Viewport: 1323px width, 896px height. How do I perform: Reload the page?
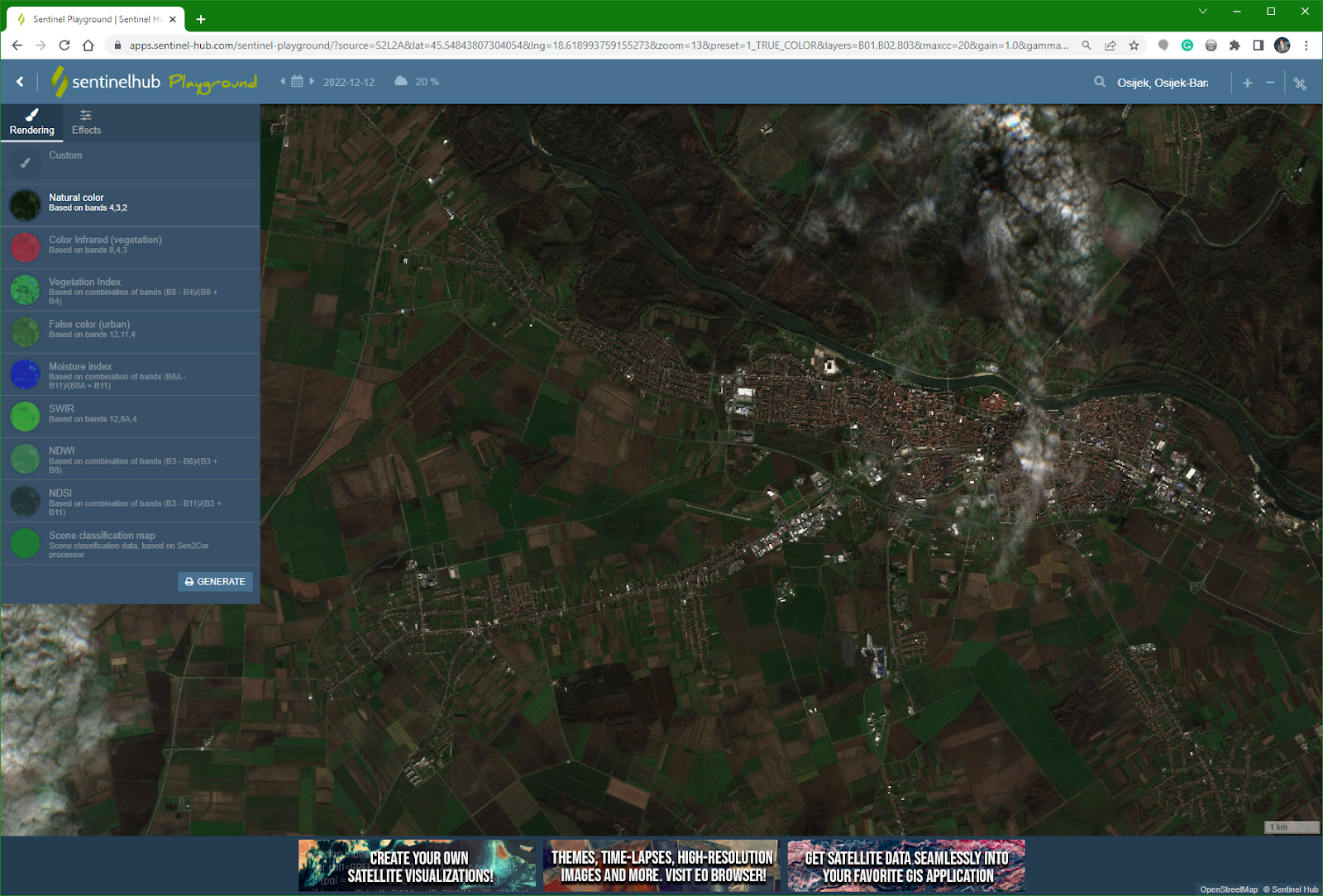[x=64, y=45]
